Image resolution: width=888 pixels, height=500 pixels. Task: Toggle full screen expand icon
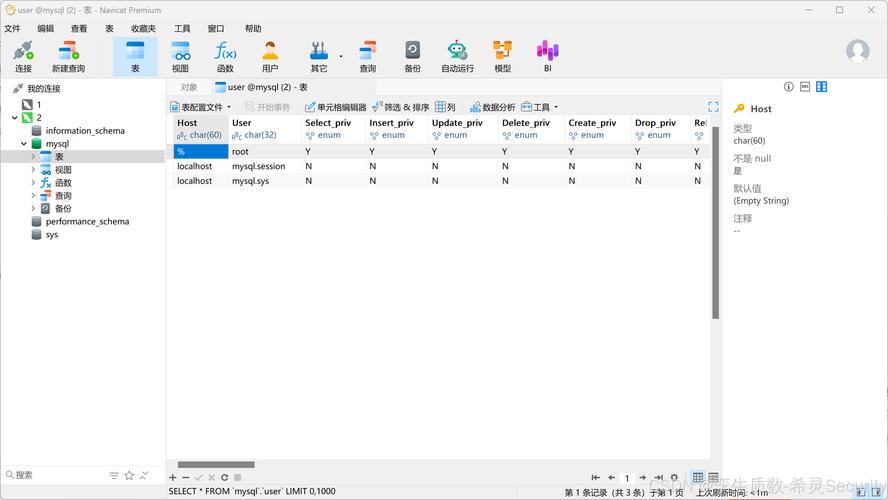pyautogui.click(x=714, y=107)
